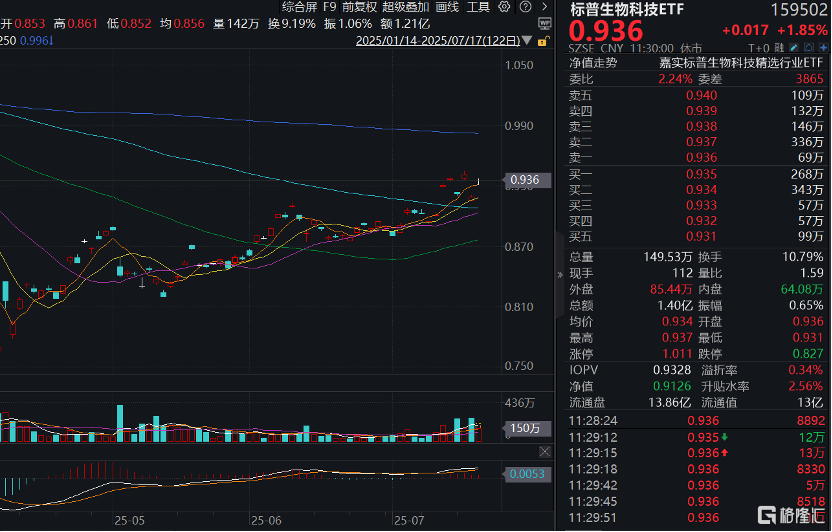The image size is (832, 532).
Task: Open the 综合屏 view
Action: [x=299, y=7]
